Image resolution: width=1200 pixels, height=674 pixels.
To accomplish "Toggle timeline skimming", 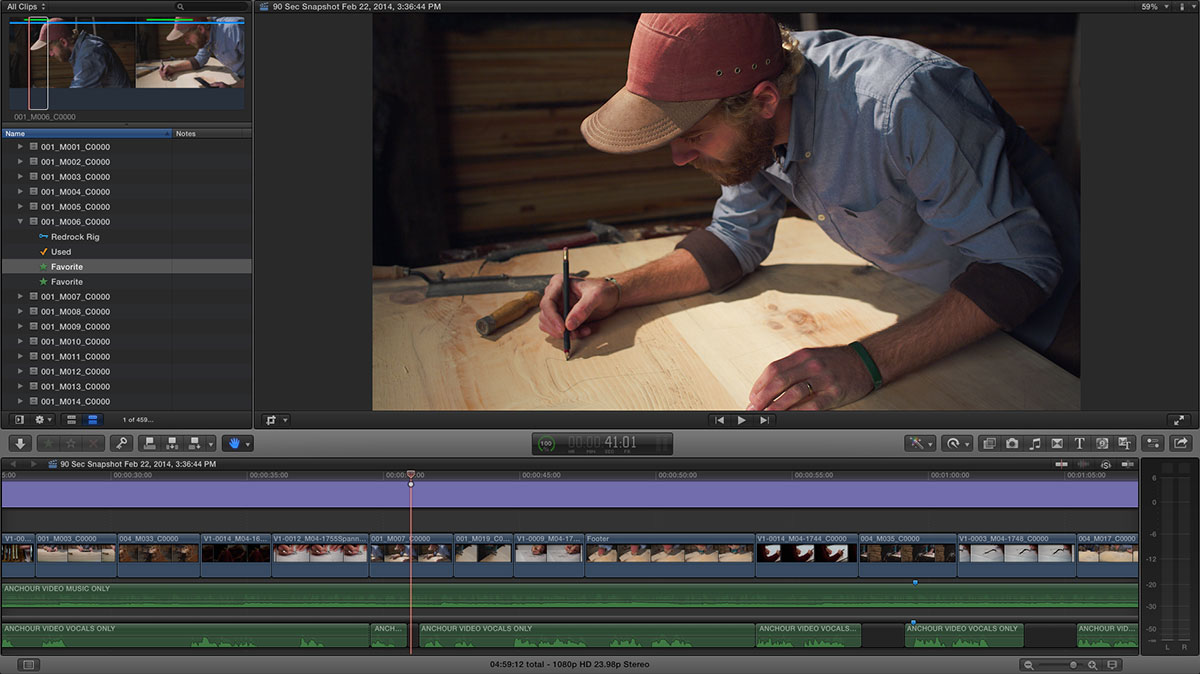I will click(x=1063, y=464).
